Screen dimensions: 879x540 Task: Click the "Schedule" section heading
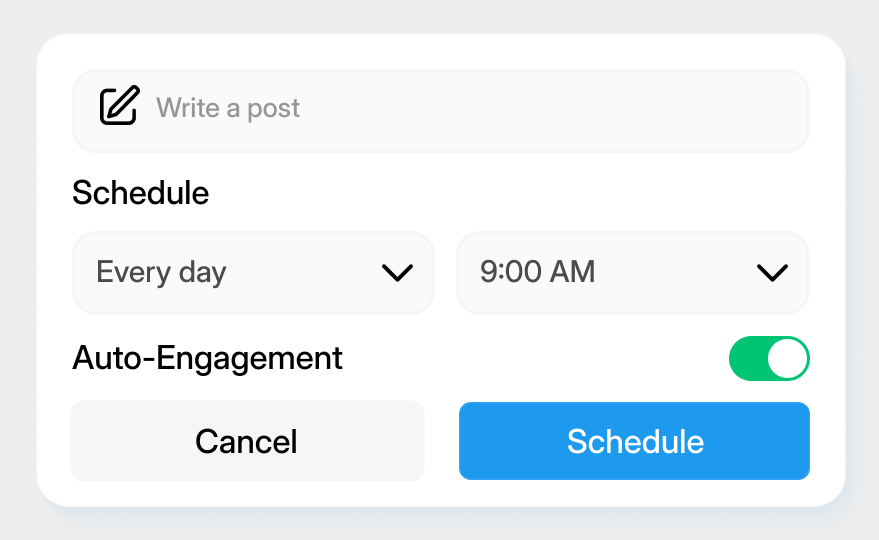[141, 193]
